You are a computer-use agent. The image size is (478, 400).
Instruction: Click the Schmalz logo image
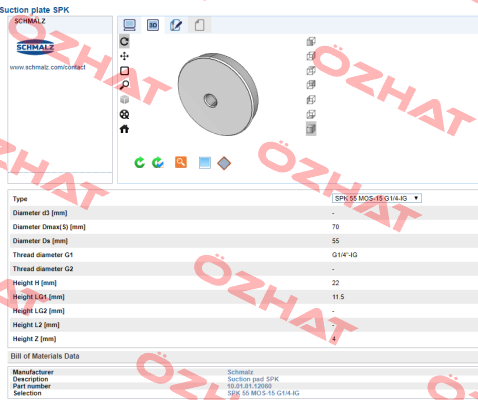(x=35, y=47)
